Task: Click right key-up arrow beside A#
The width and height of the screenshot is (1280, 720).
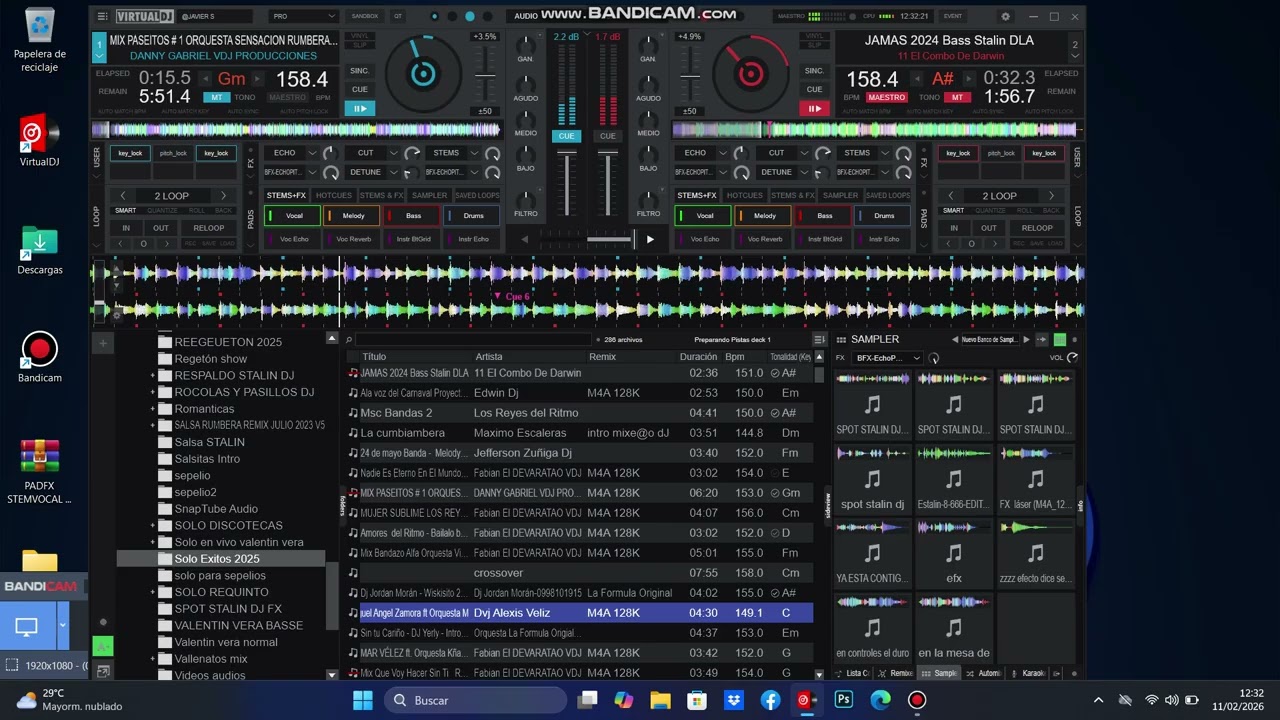Action: pos(967,79)
